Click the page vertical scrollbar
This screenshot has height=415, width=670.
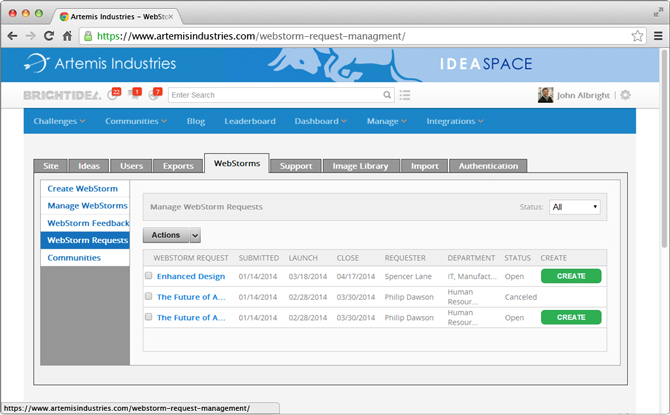(664, 149)
